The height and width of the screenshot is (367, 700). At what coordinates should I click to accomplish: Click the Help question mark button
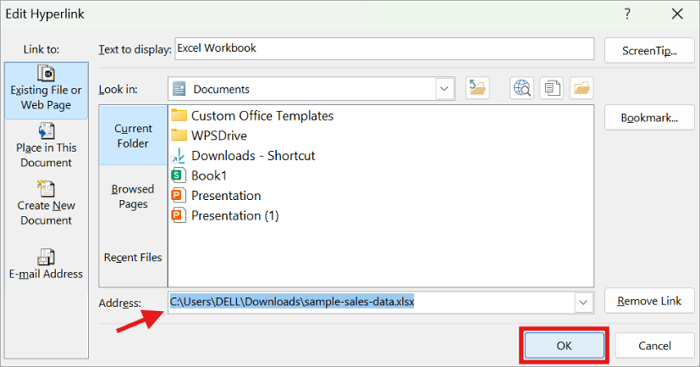[628, 14]
